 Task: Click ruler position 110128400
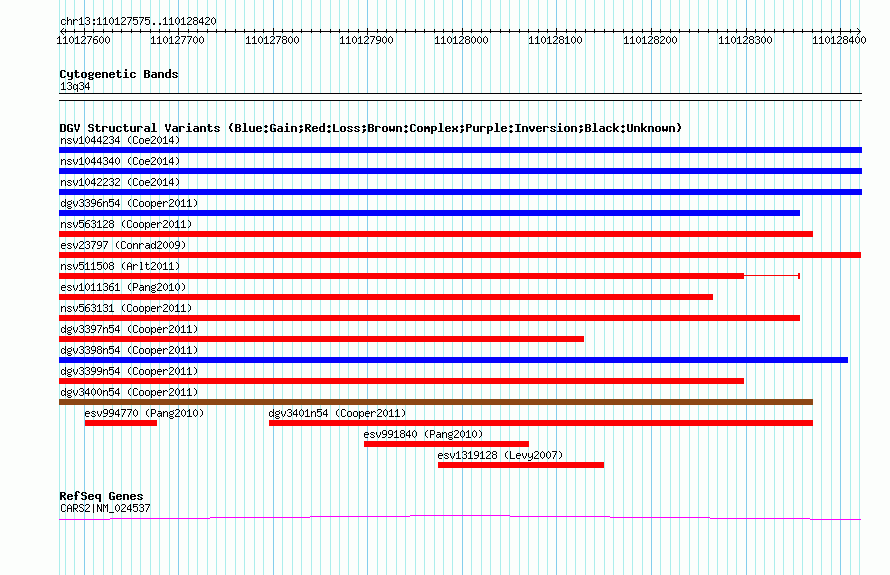[x=839, y=40]
